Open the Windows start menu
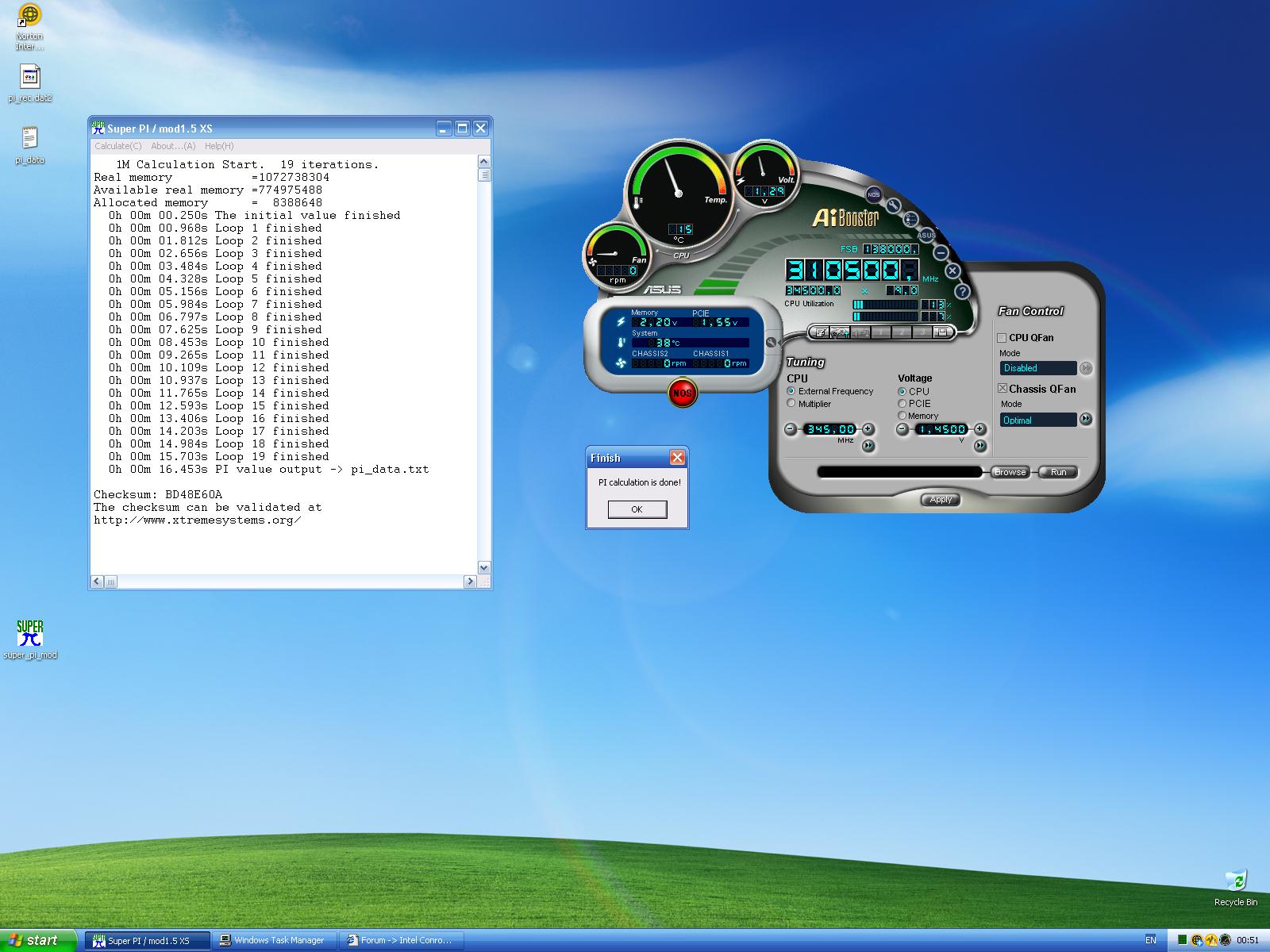The height and width of the screenshot is (952, 1270). click(38, 940)
